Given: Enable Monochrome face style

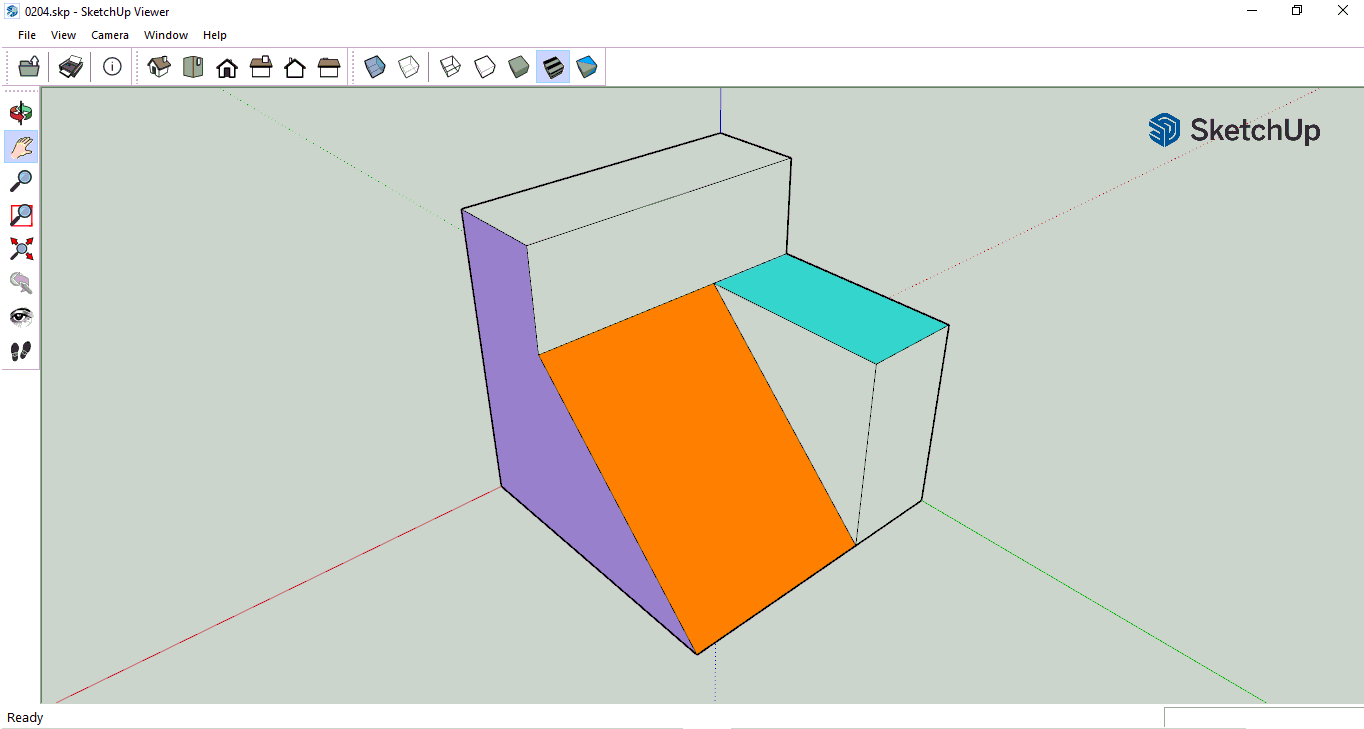Looking at the screenshot, I should [586, 67].
